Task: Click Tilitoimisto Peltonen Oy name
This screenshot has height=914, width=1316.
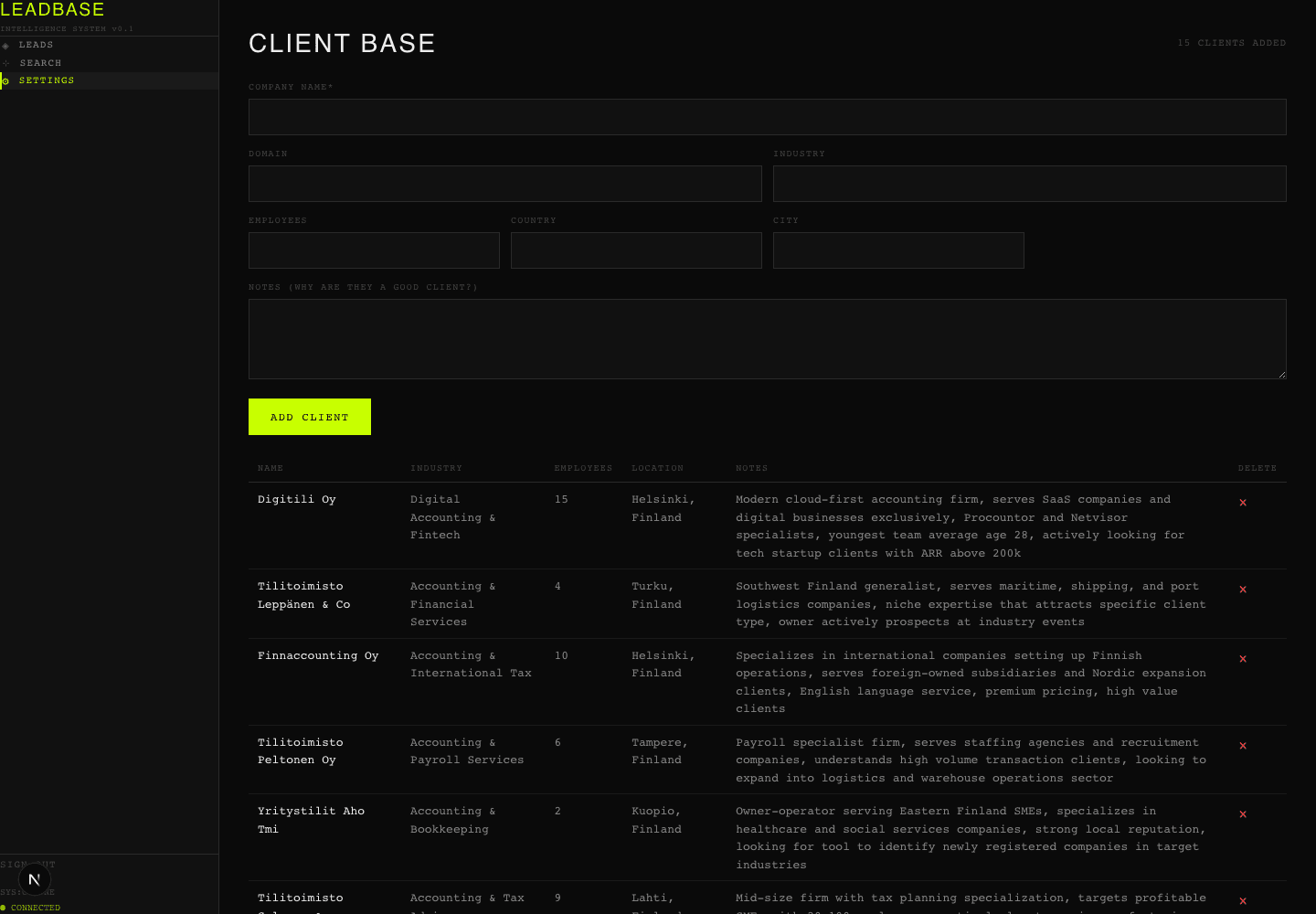Action: coord(300,751)
